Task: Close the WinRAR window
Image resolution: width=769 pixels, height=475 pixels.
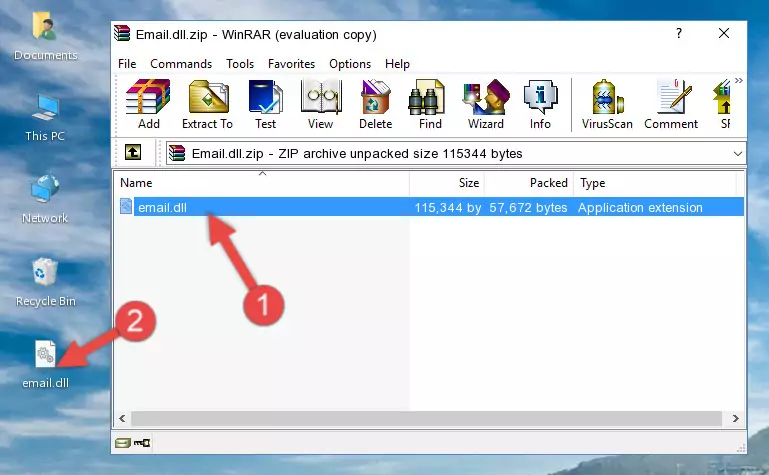Action: click(724, 33)
